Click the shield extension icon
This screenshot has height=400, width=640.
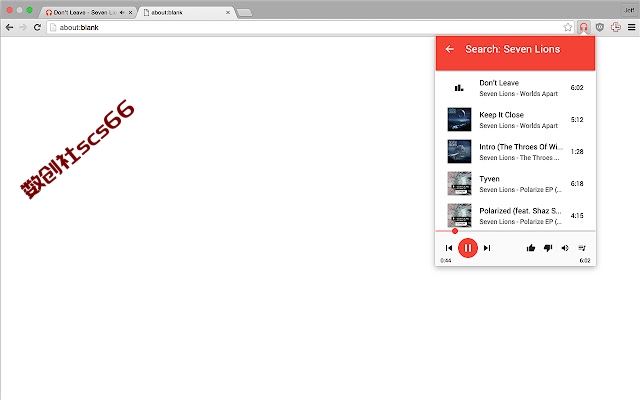pos(600,27)
